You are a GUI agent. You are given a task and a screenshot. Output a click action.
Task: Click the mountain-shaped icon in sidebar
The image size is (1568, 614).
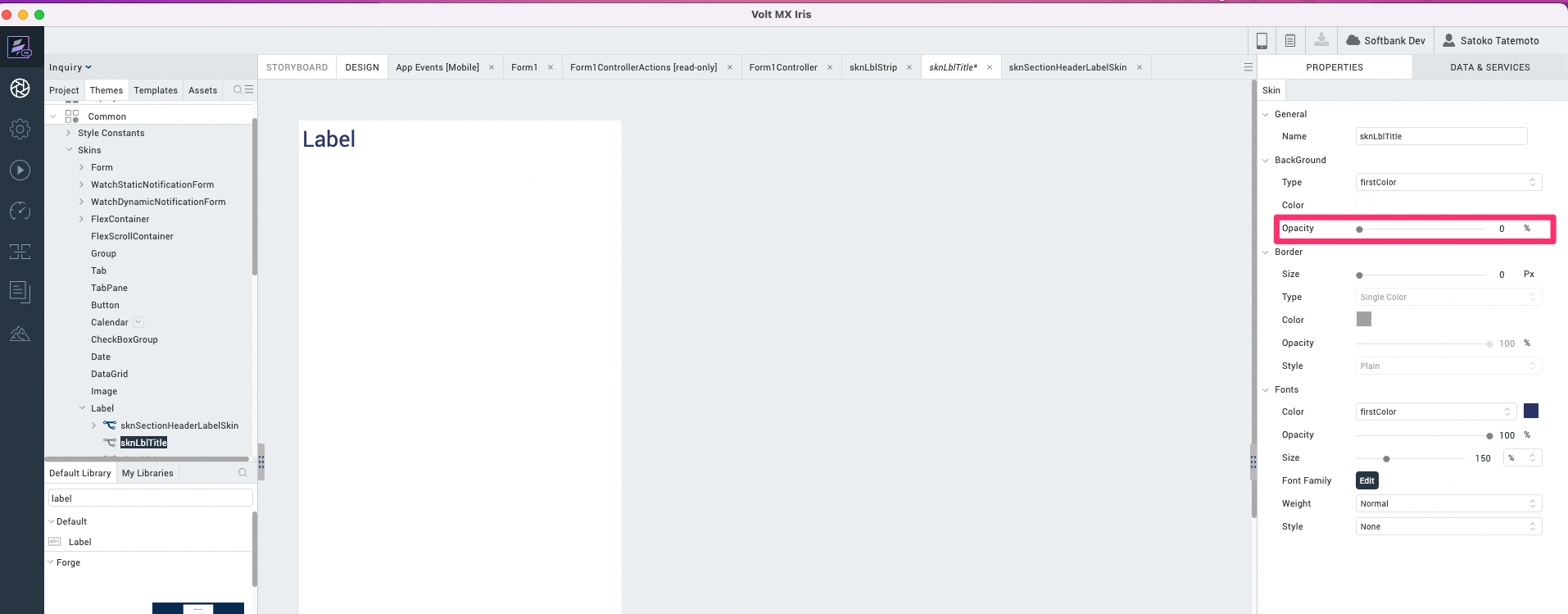pyautogui.click(x=20, y=334)
